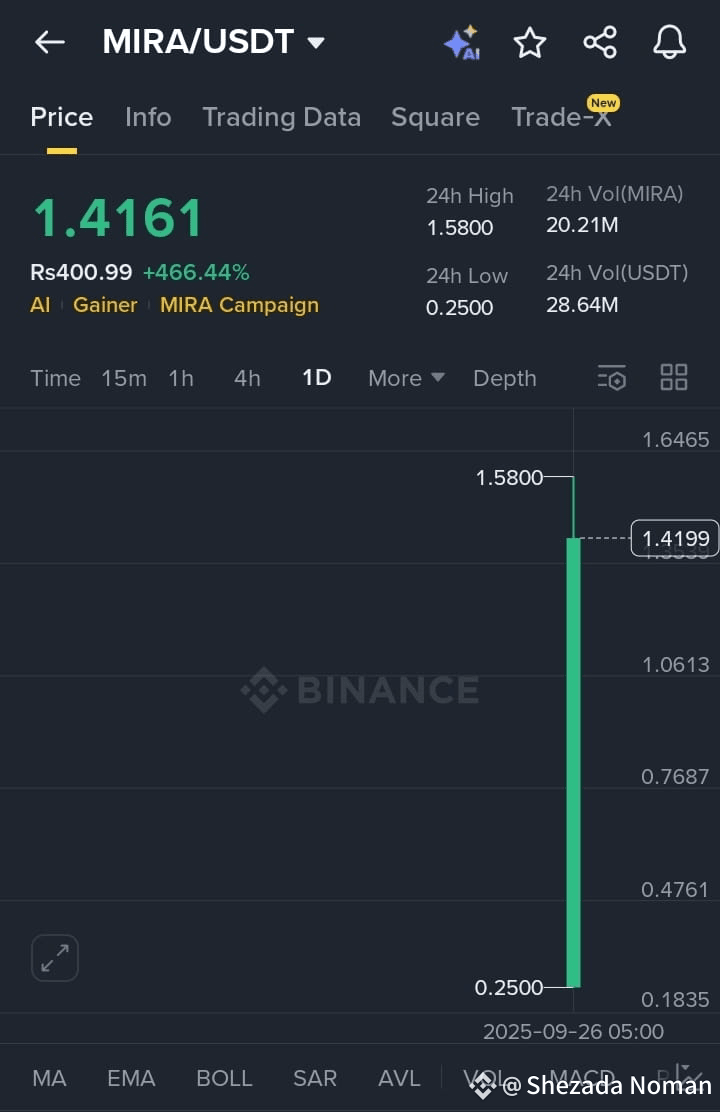Viewport: 720px width, 1112px height.
Task: Click the 24h High value 1.5800
Action: (460, 228)
